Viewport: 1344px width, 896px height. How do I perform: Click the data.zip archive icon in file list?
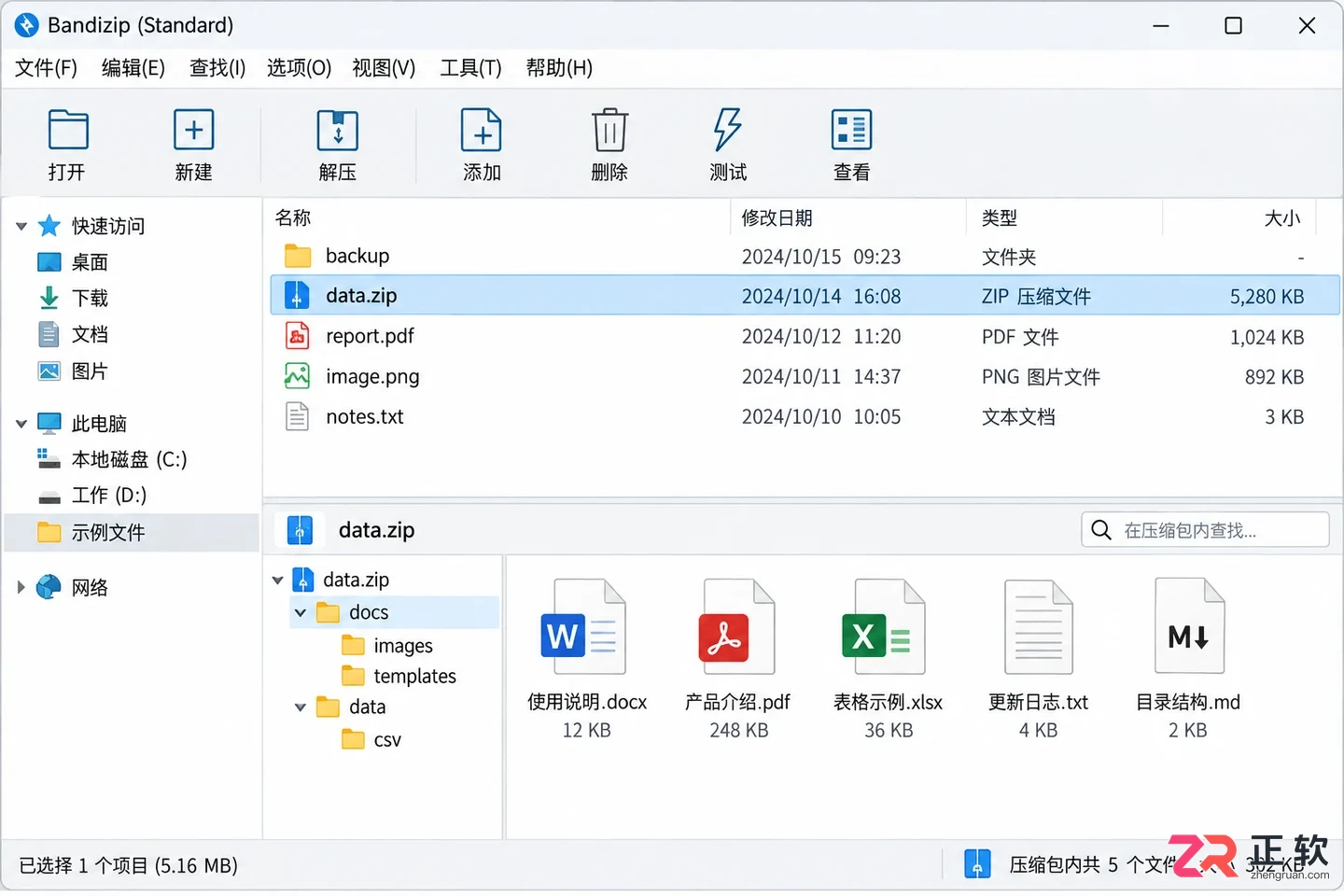(x=297, y=296)
